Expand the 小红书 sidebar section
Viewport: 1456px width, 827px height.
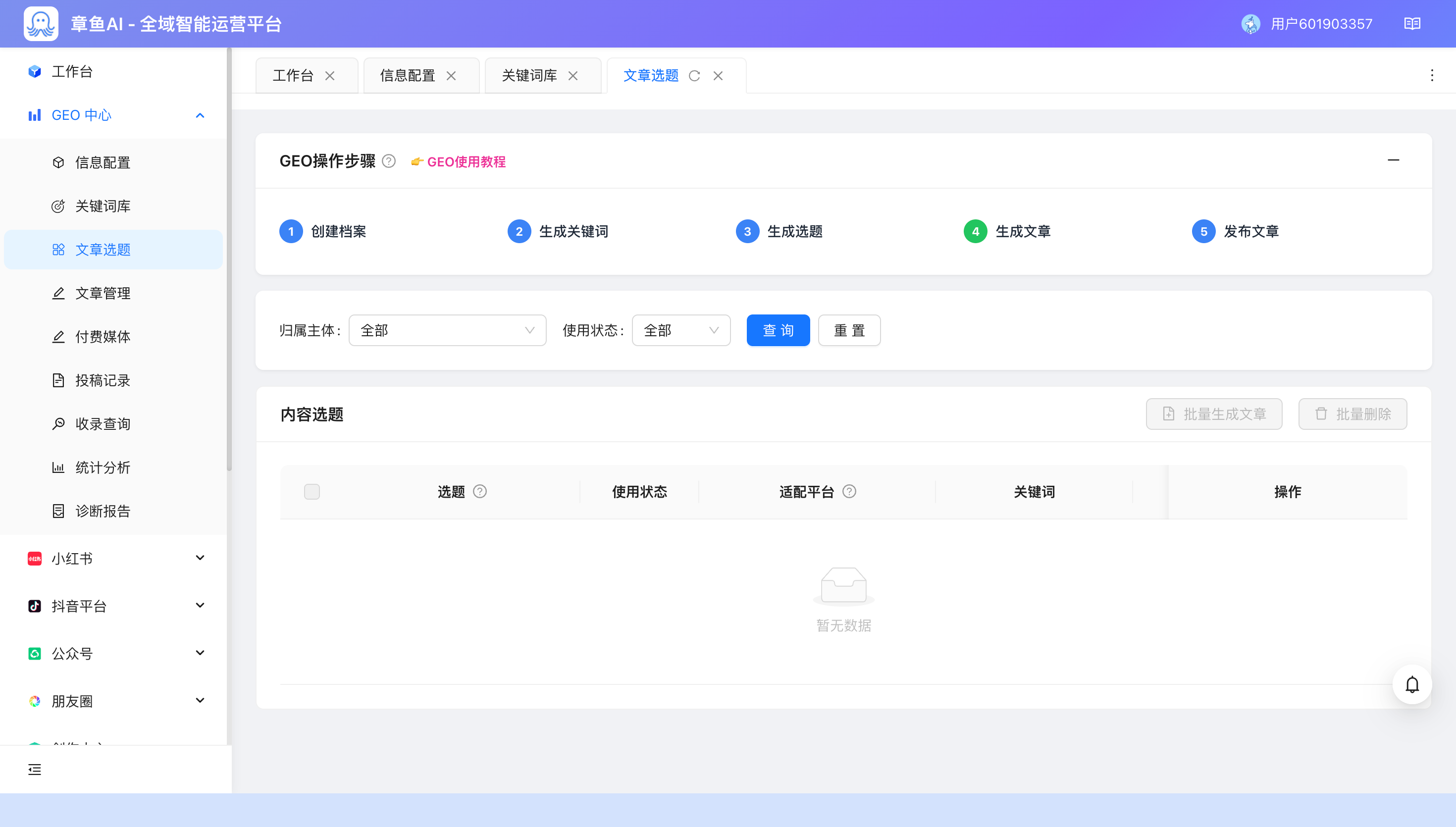coord(113,558)
